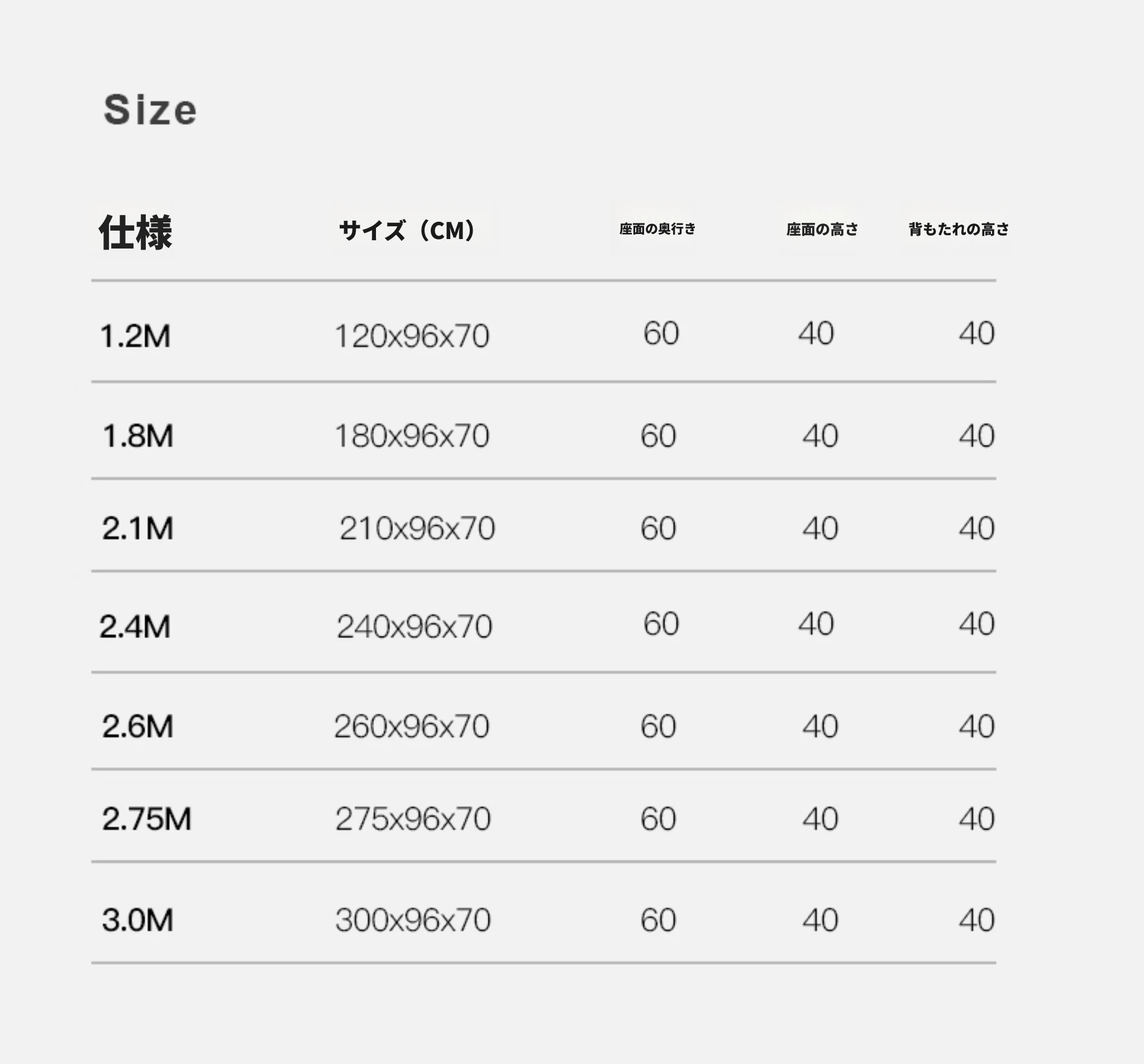
Task: Click the 260x96x70 dimension value
Action: pos(412,726)
